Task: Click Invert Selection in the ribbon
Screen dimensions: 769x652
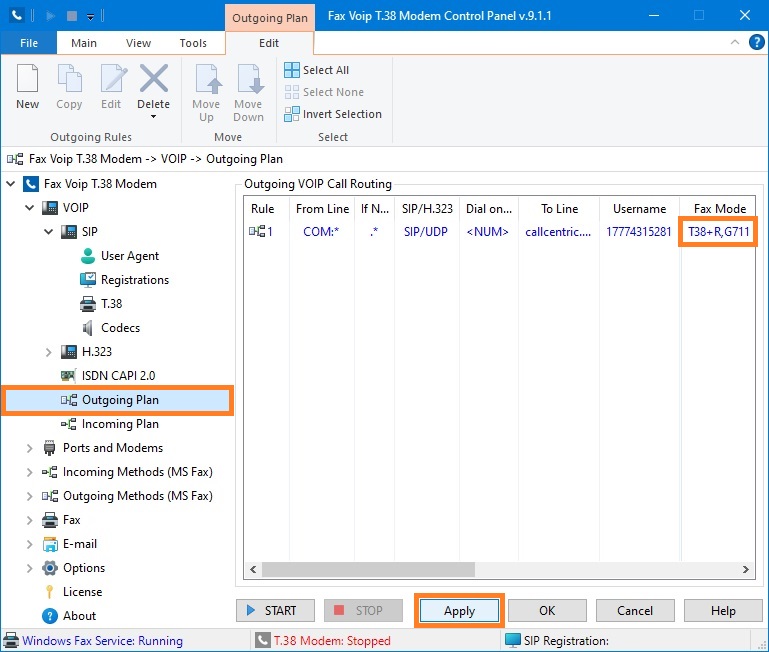Action: [x=333, y=114]
